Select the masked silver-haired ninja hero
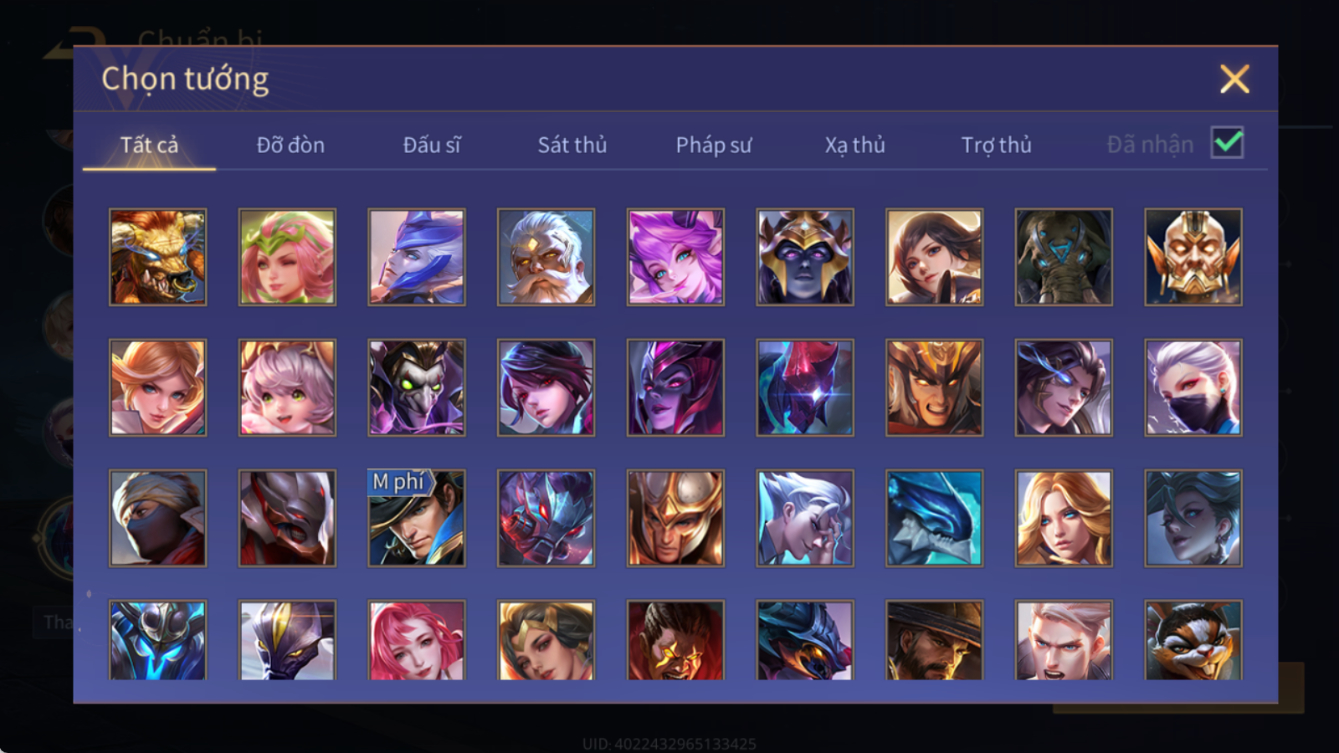The image size is (1339, 753). coord(1193,387)
